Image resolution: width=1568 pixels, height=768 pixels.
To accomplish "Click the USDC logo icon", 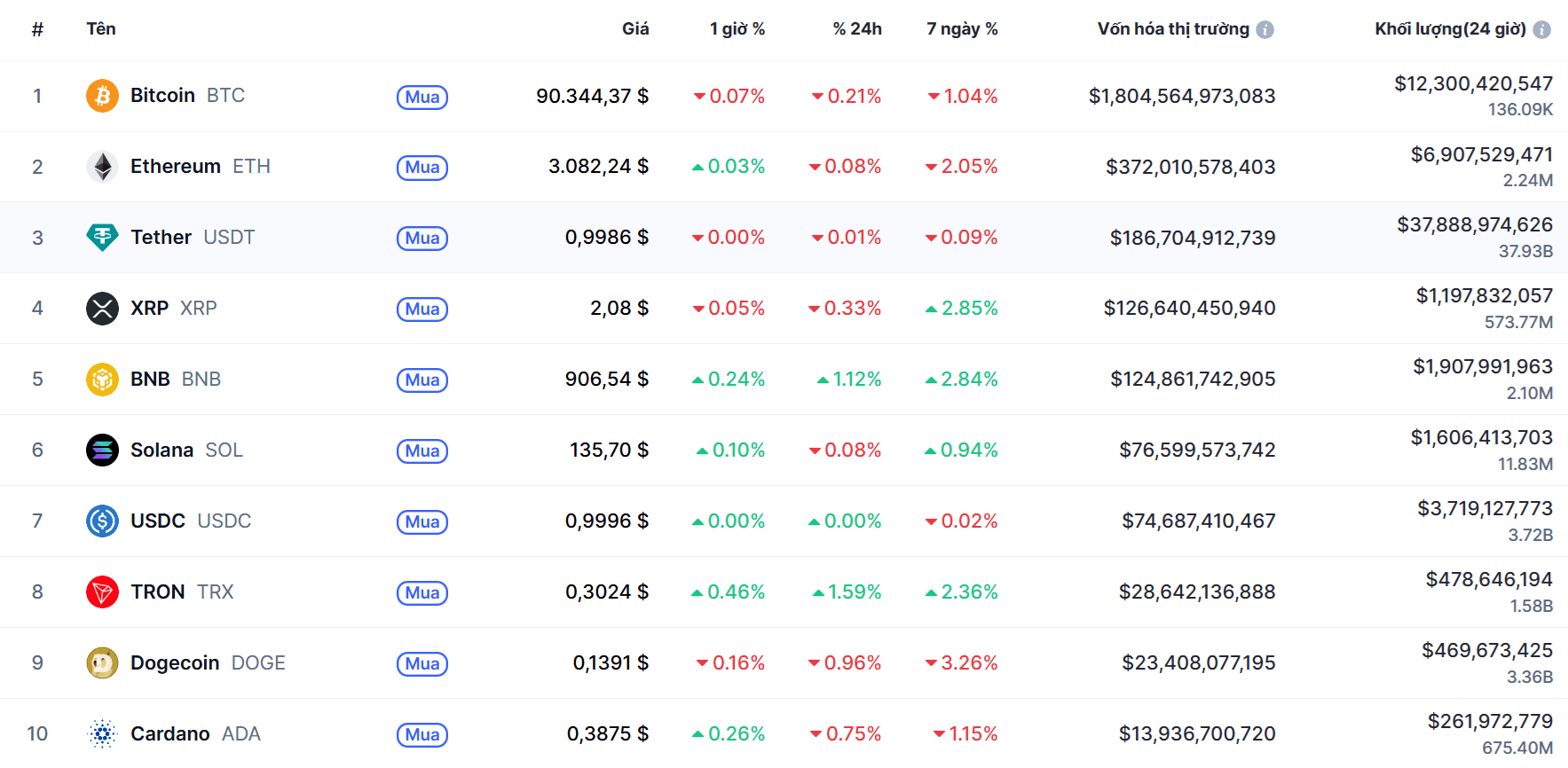I will point(102,521).
